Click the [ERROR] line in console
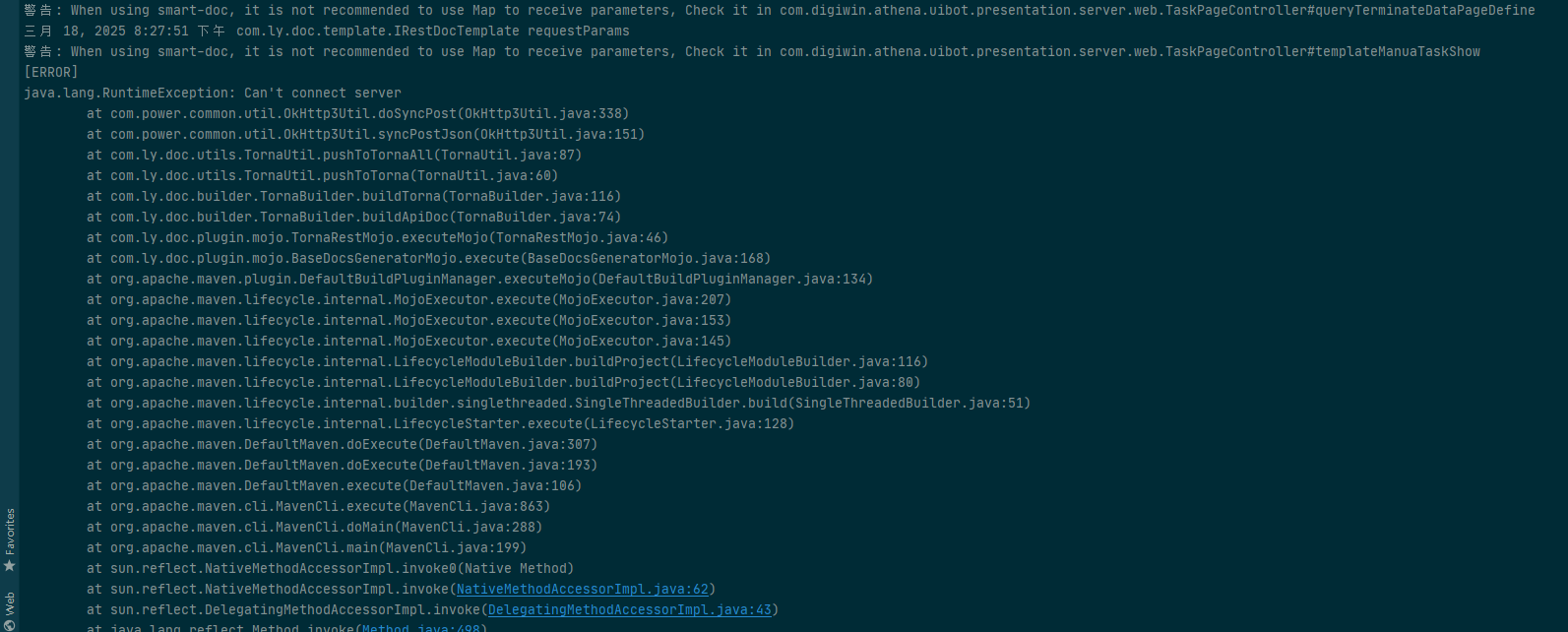 (51, 72)
